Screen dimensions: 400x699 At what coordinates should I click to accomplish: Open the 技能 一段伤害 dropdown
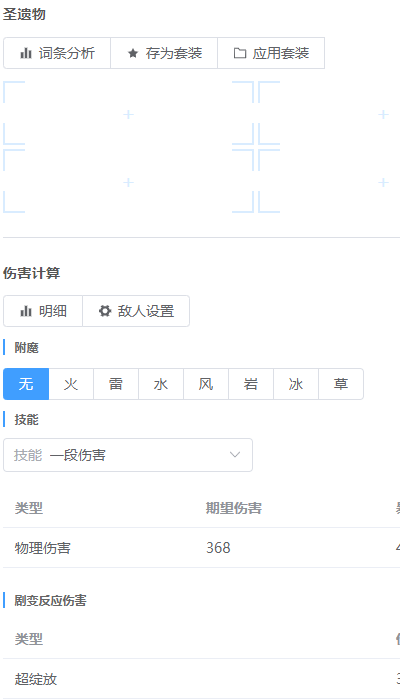(x=128, y=455)
